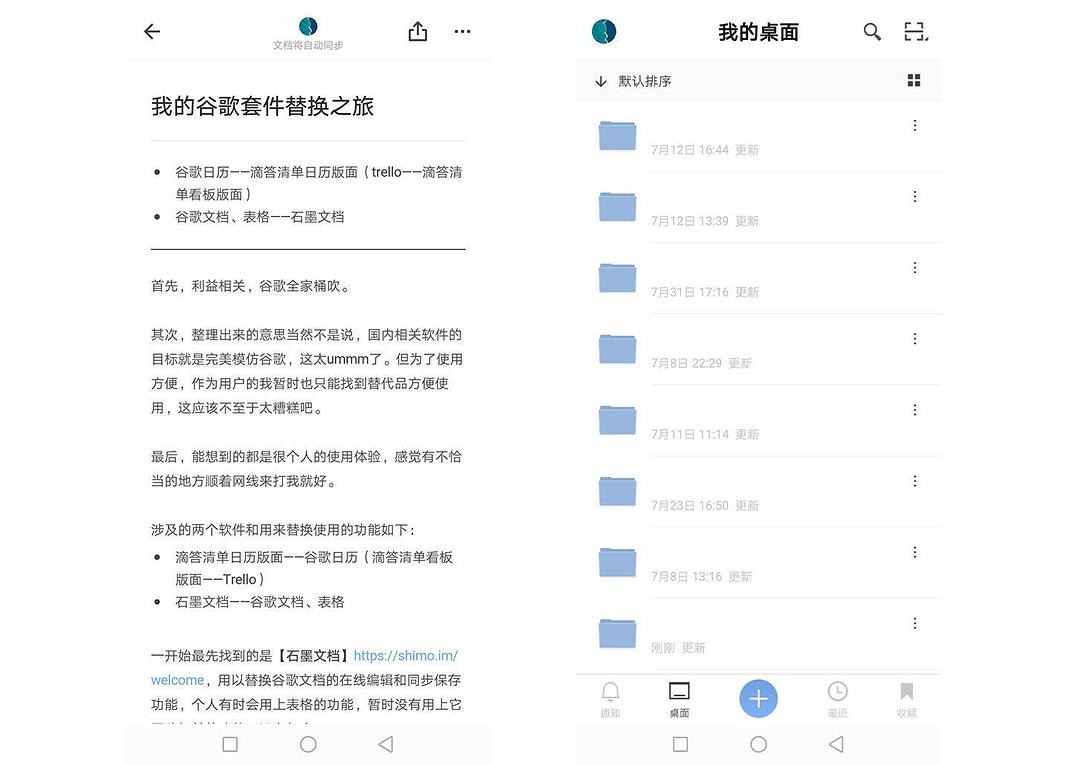Tap Android back triangle under 我的桌面
1080x765 pixels.
[x=836, y=744]
